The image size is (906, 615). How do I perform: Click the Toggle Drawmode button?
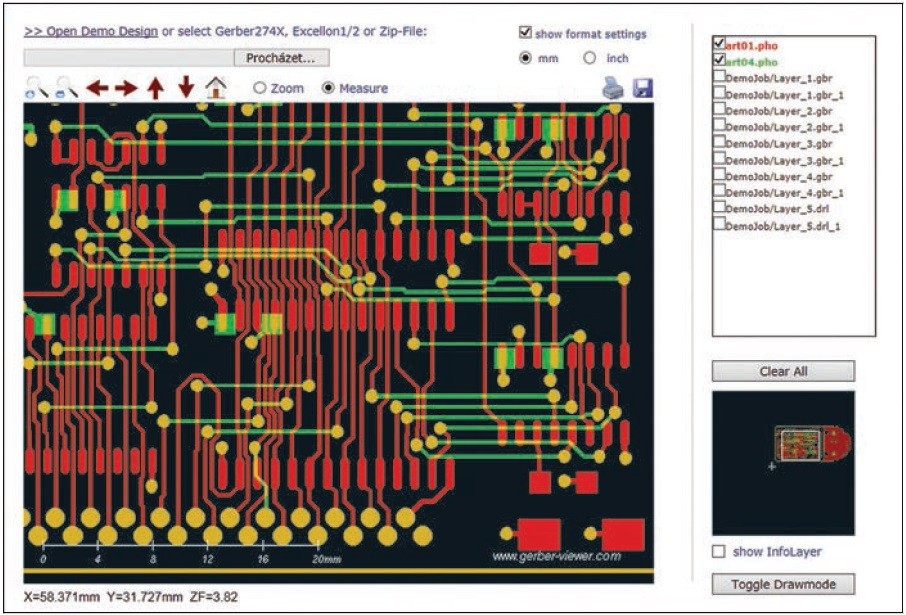pyautogui.click(x=783, y=584)
